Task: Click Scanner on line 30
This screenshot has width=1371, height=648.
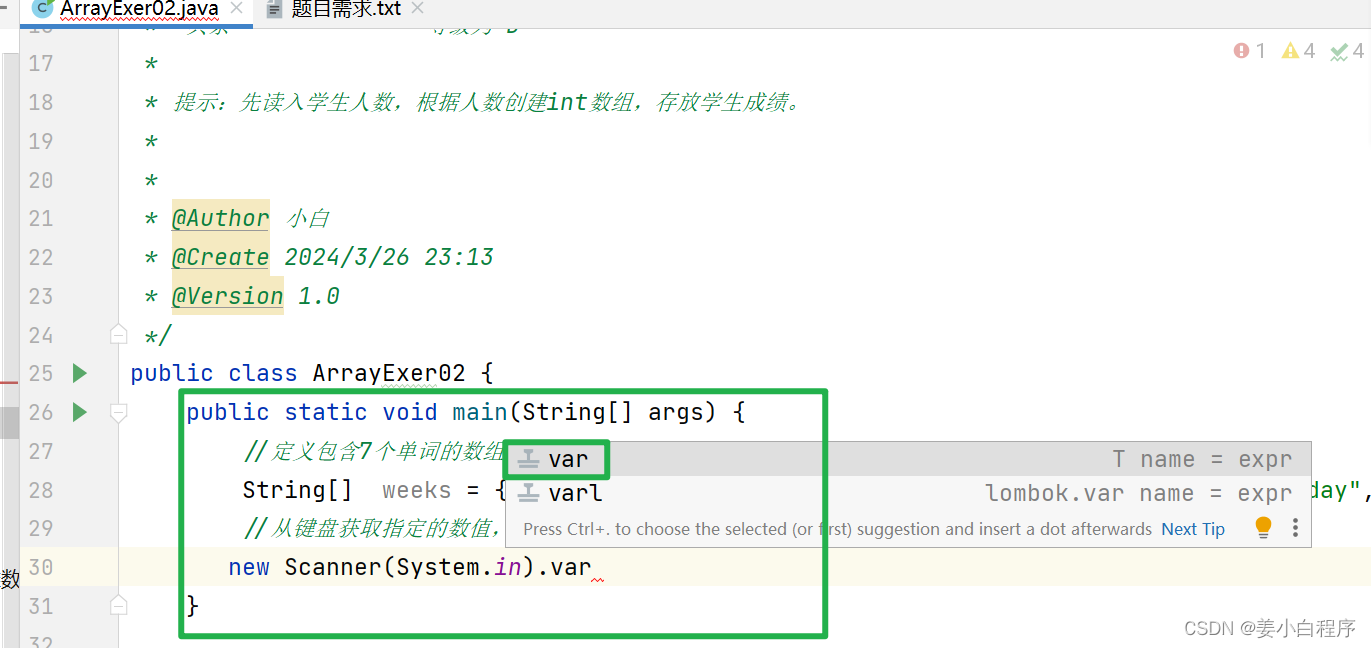Action: (x=333, y=567)
